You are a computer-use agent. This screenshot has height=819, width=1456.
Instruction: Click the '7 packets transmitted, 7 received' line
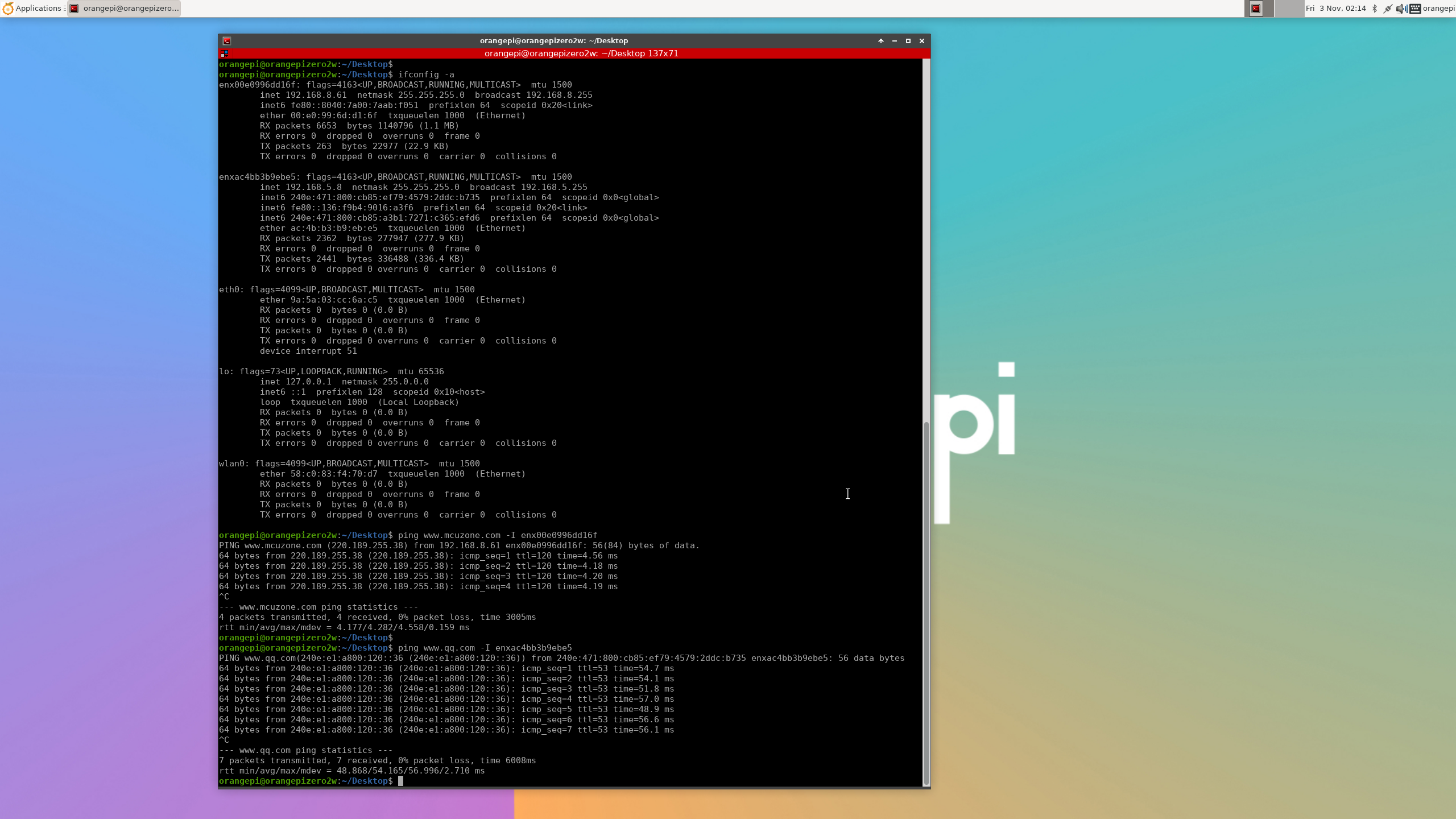[x=378, y=760]
